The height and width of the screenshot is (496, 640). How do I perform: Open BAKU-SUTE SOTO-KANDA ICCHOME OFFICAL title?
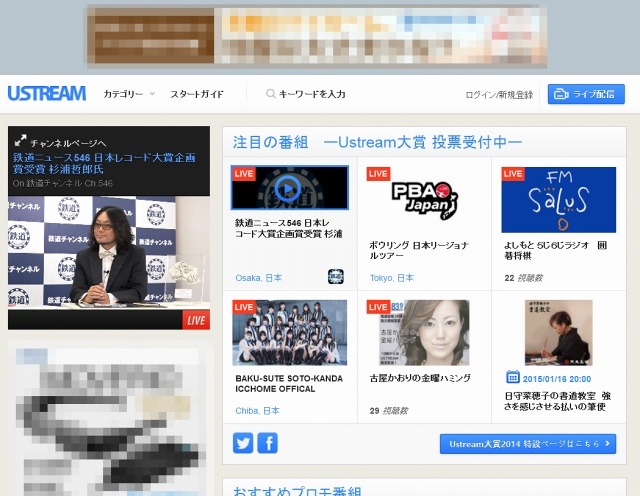[x=289, y=384]
